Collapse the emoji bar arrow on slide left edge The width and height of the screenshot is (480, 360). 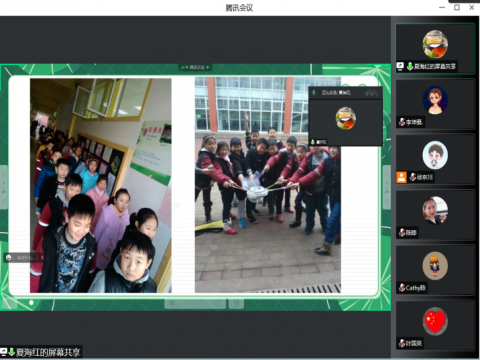[42, 257]
